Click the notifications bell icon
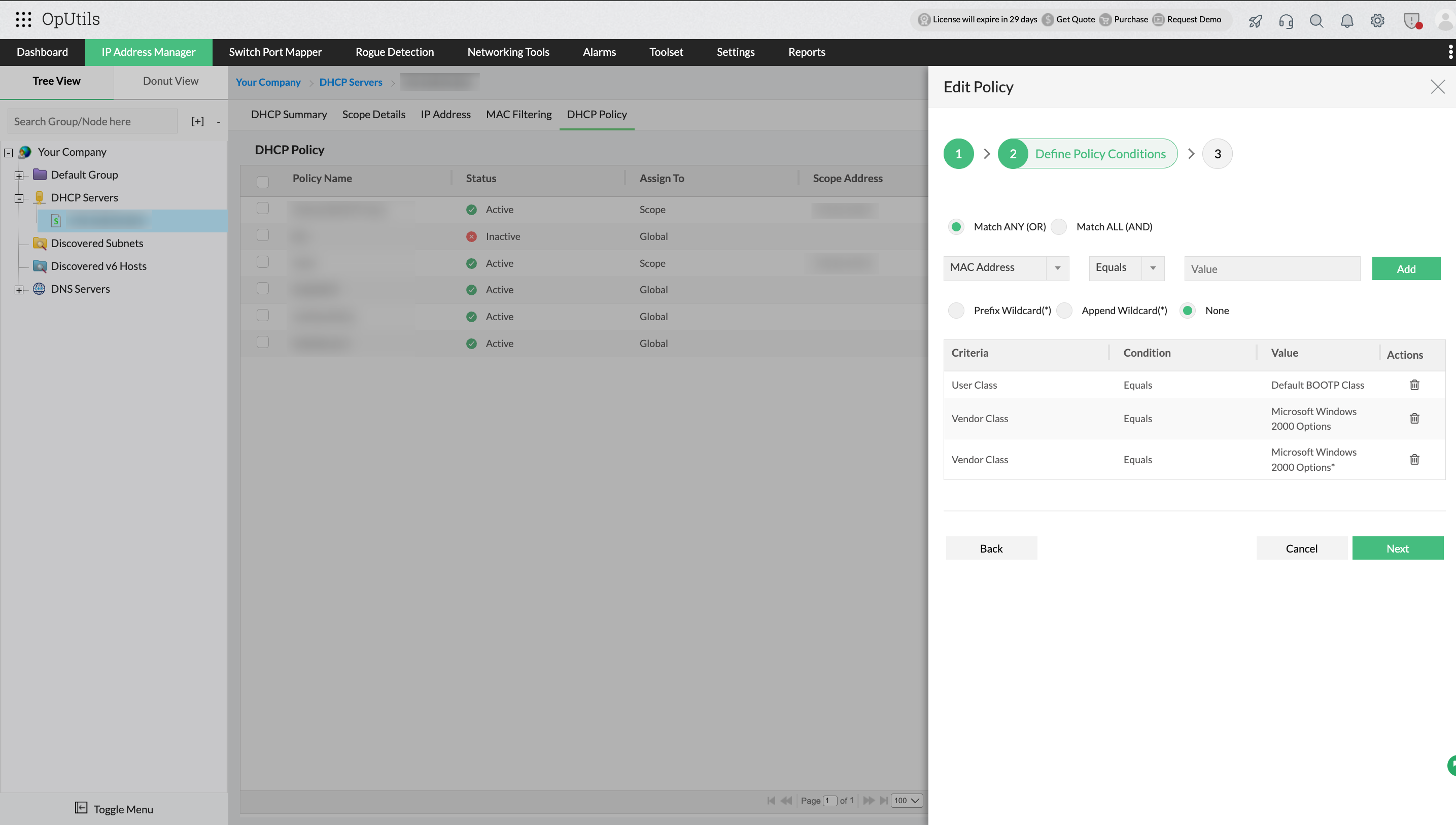 [x=1346, y=21]
